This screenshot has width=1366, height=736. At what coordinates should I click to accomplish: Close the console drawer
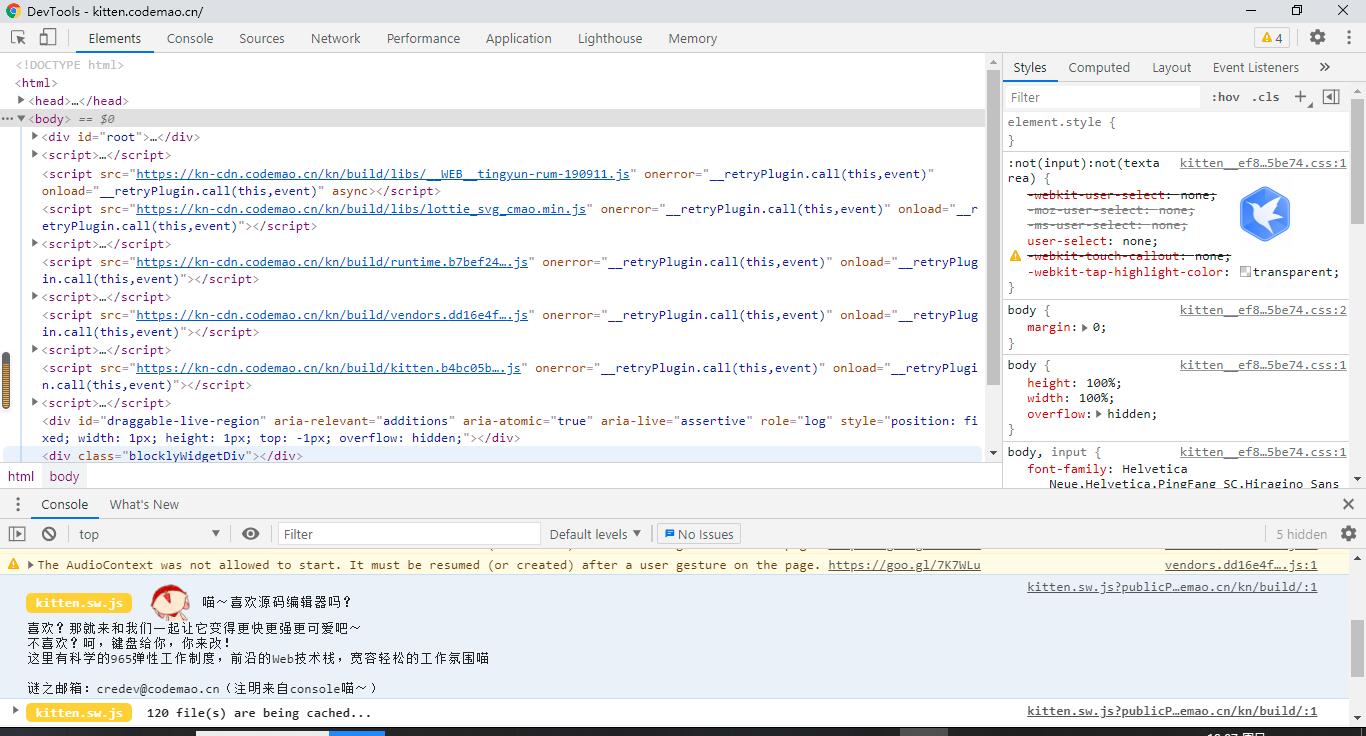1348,504
